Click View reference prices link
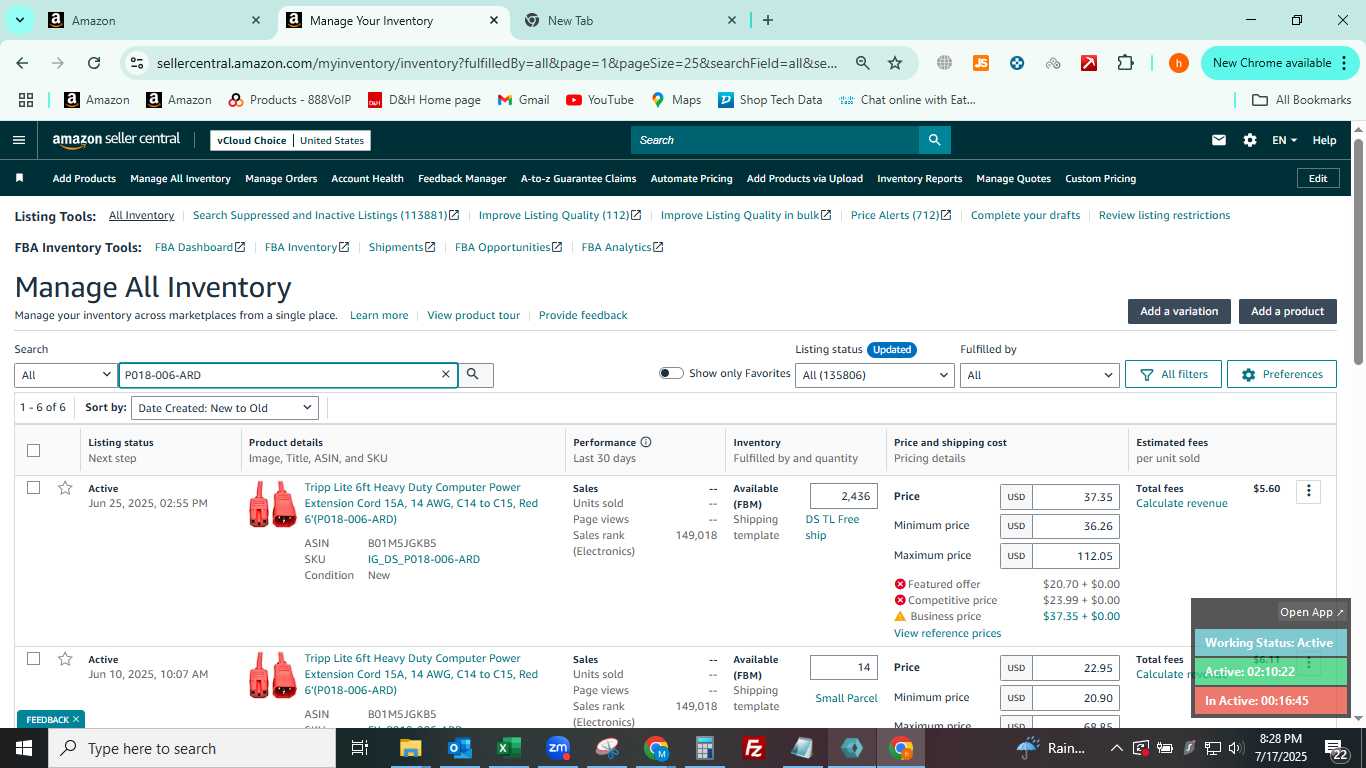Screen dimensions: 1366x768 point(947,633)
